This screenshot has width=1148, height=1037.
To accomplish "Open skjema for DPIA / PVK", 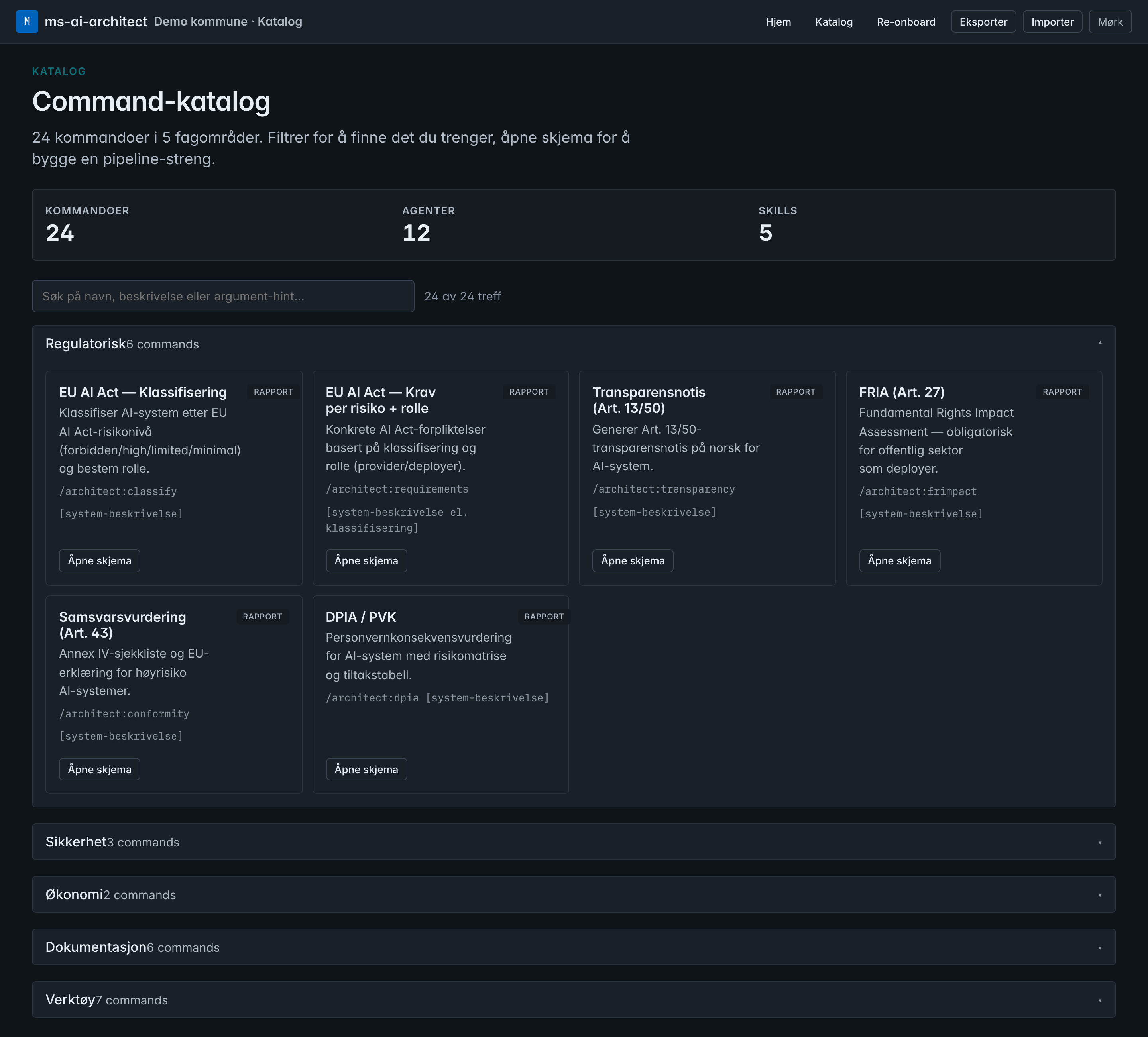I will coord(366,769).
